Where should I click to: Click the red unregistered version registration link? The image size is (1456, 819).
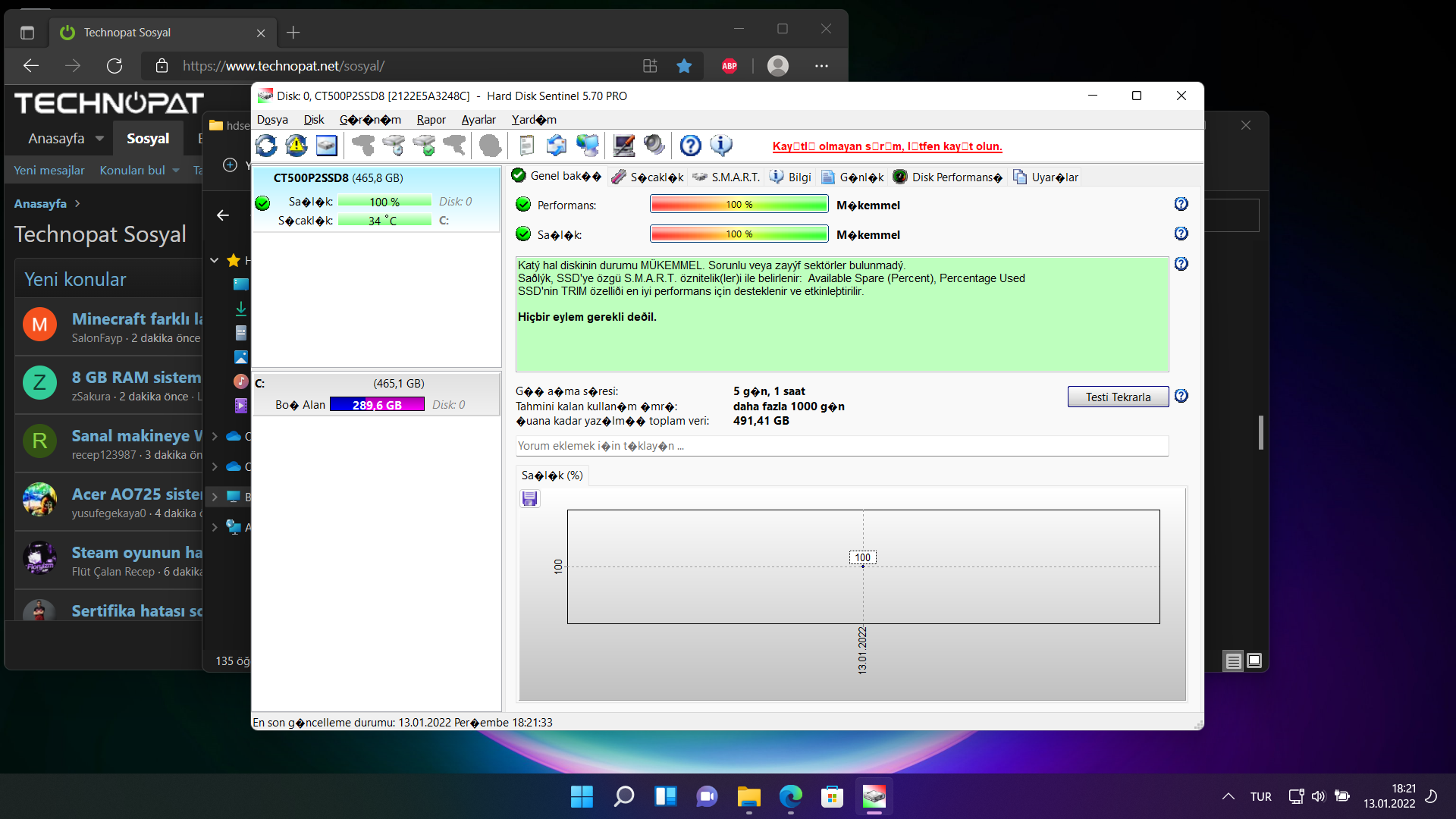886,146
